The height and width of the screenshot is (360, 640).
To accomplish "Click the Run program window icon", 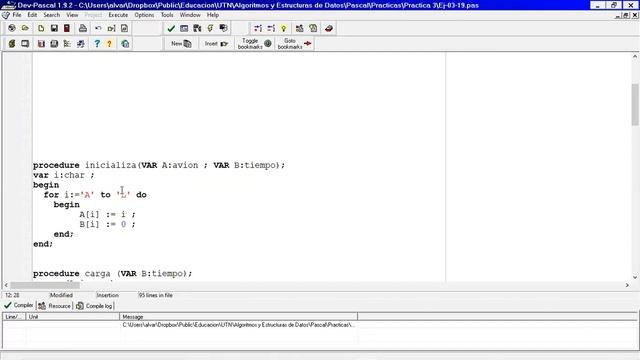I will pos(184,29).
